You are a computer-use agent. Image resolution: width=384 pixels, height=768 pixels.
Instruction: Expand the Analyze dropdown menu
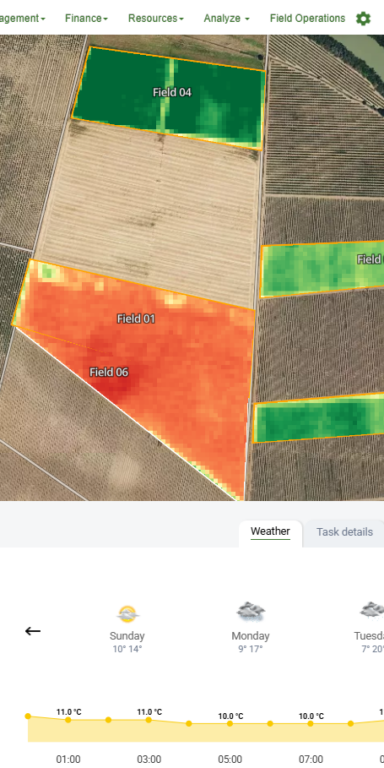point(226,19)
